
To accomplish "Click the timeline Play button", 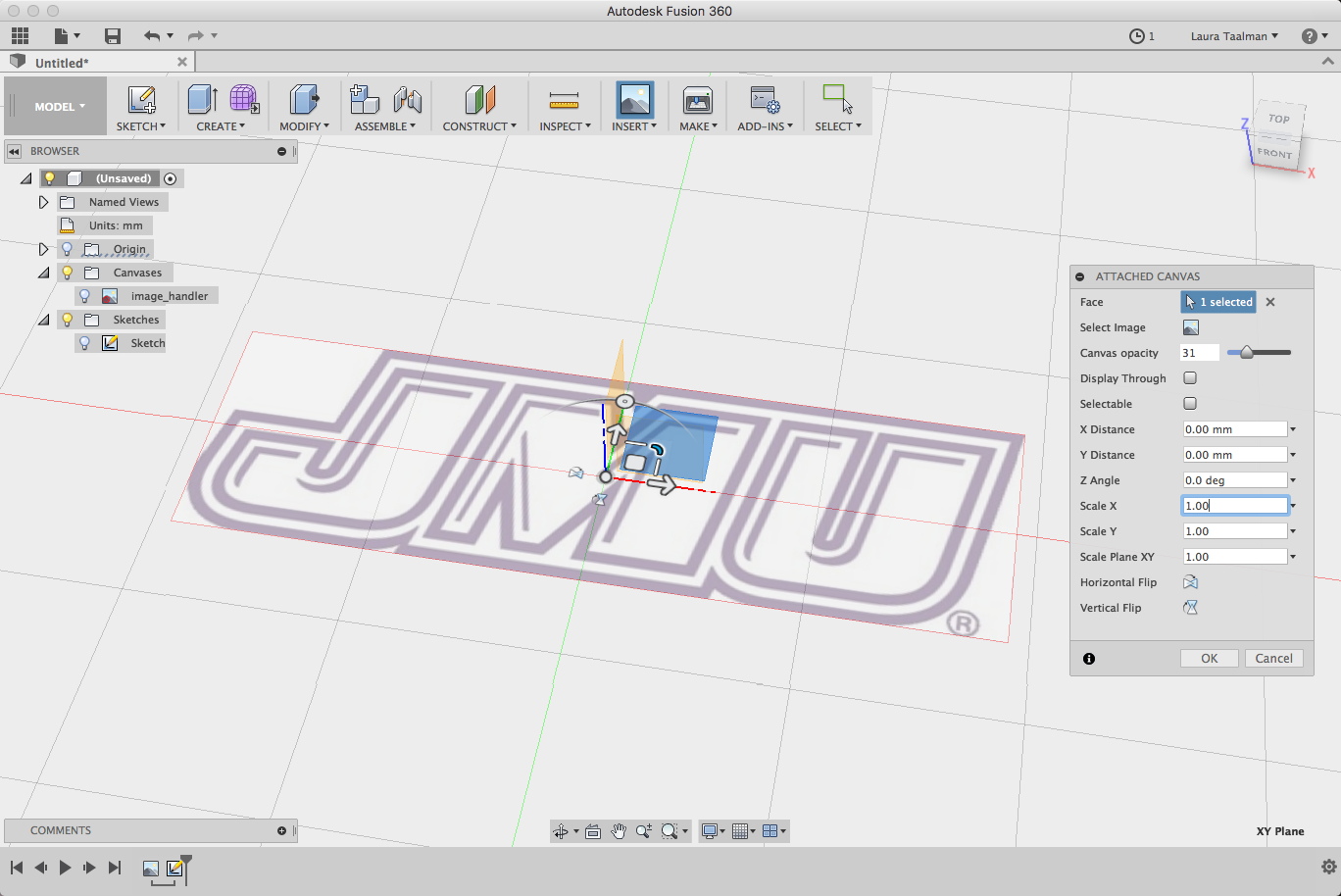I will coord(65,868).
